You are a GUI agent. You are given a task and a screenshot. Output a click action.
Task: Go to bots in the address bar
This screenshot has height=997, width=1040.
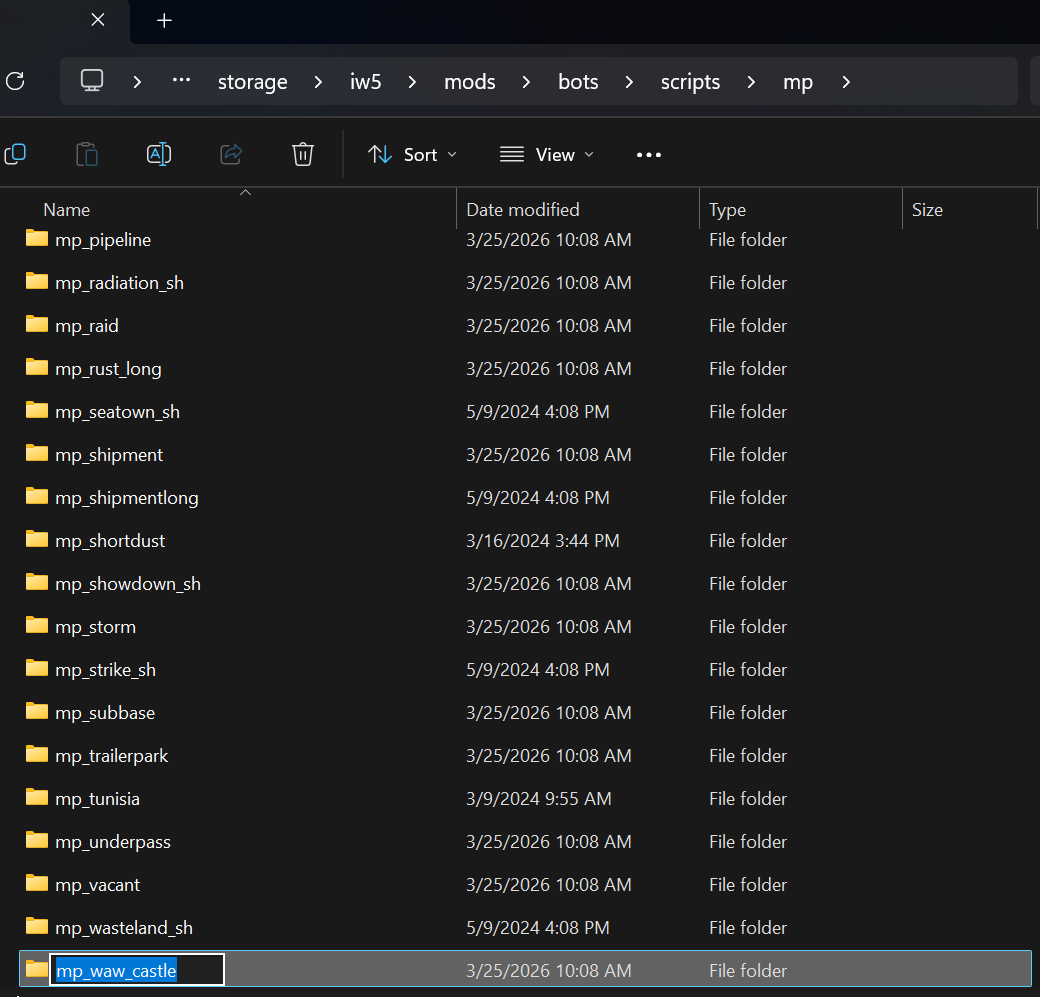click(x=578, y=82)
